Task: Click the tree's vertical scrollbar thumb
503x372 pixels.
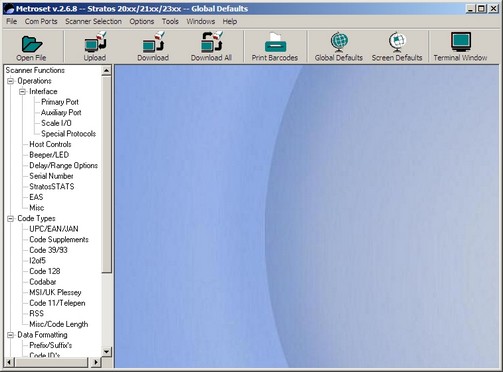Action: tap(106, 174)
